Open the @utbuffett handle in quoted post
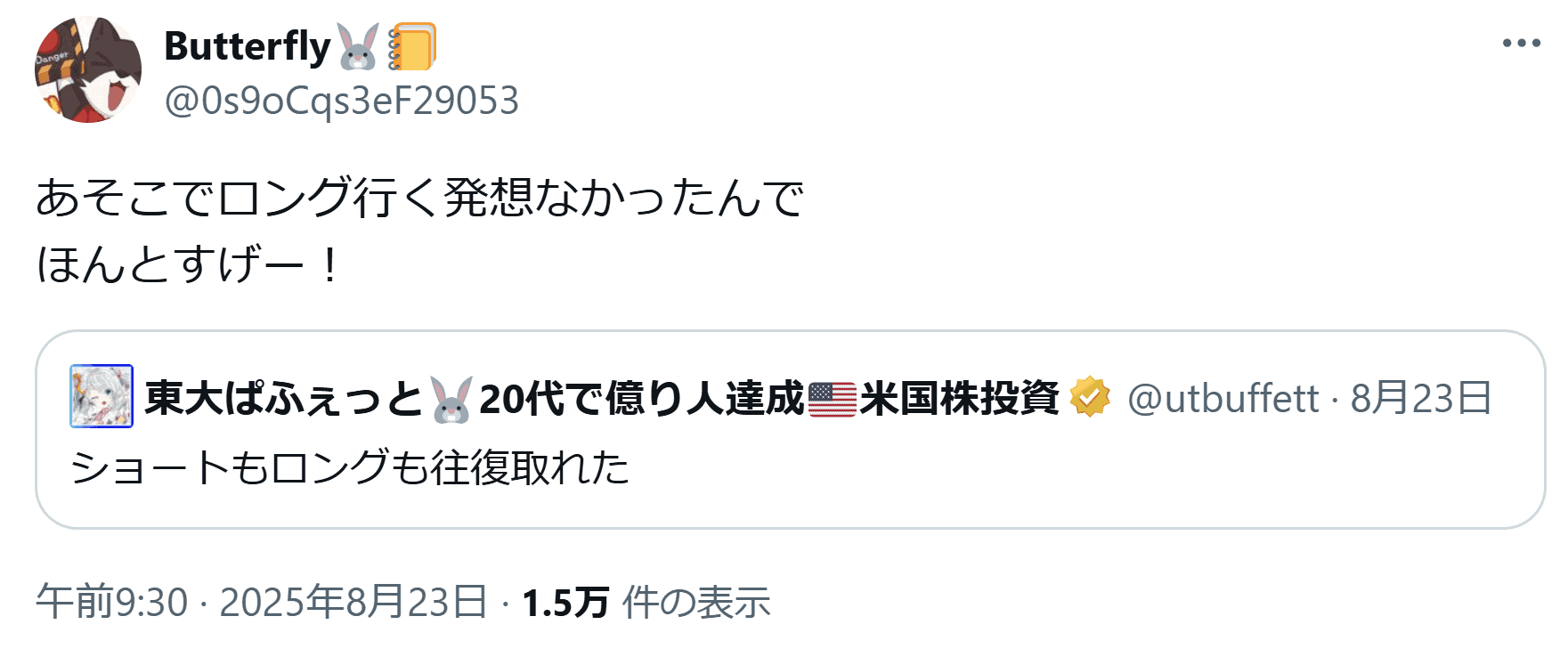1568x665 pixels. 1223,398
